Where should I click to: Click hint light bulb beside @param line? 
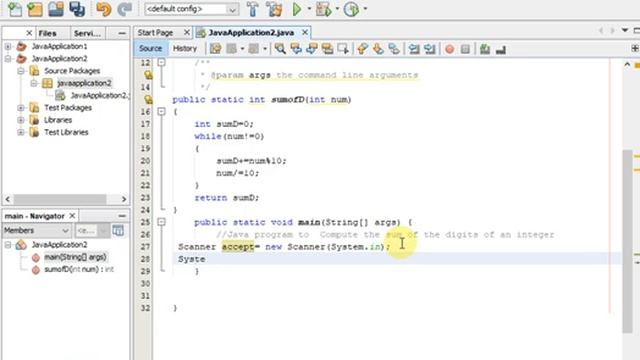[148, 75]
